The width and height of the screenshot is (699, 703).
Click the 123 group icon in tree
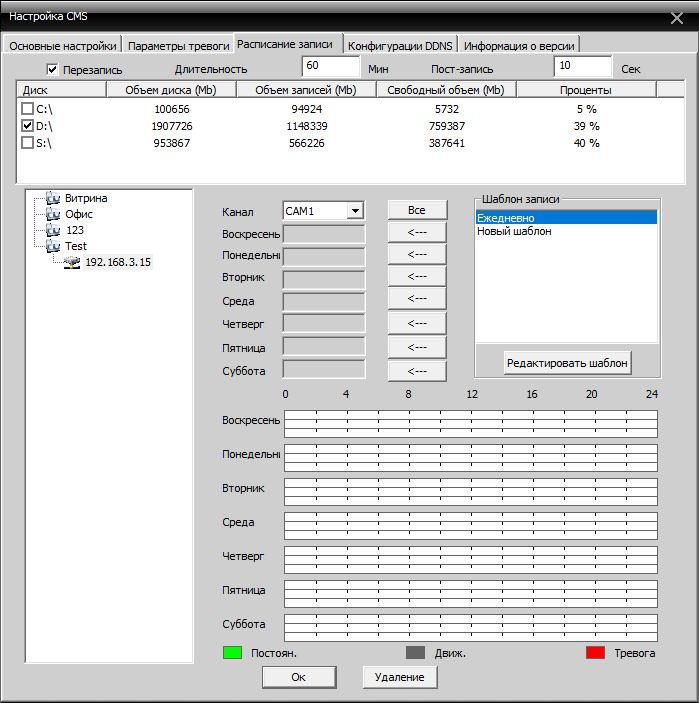[x=53, y=230]
